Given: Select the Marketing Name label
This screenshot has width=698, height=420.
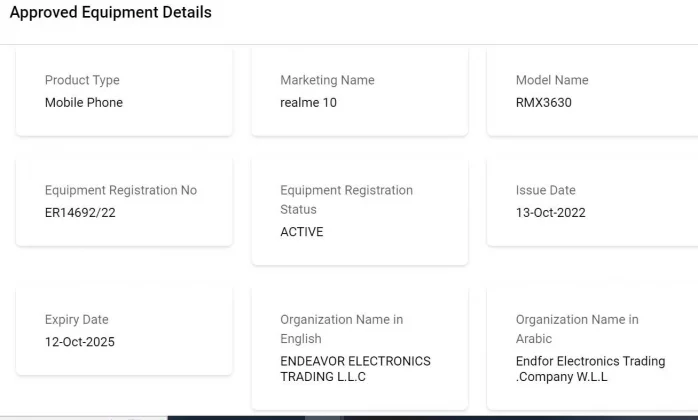Looking at the screenshot, I should pos(329,80).
